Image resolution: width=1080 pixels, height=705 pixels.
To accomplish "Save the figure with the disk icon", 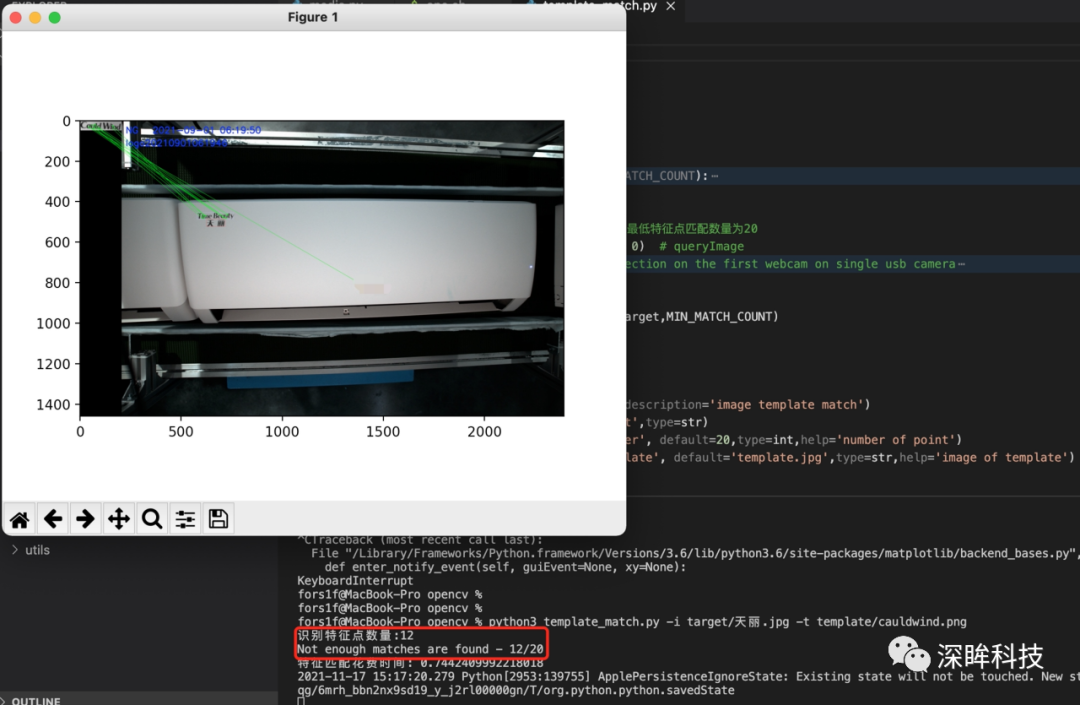I will pyautogui.click(x=218, y=519).
